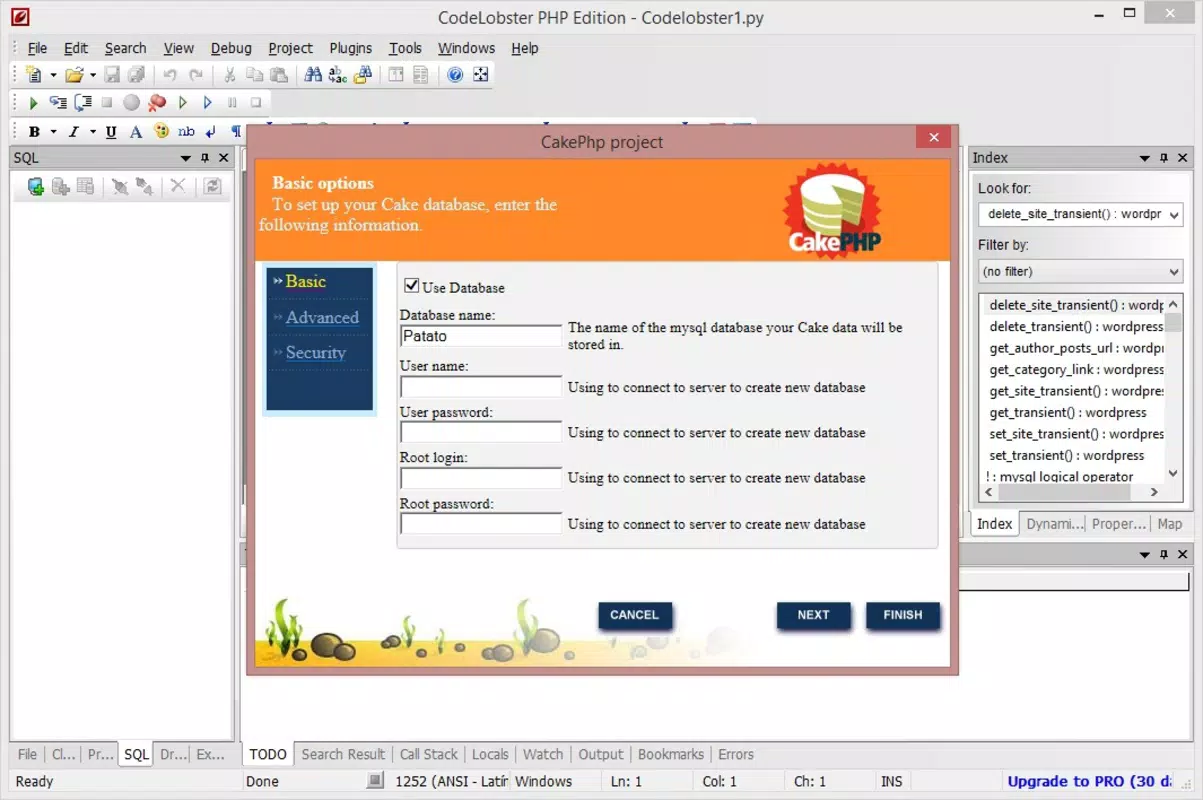Open the Open-folder dropdown arrow
This screenshot has width=1203, height=800.
(93, 75)
